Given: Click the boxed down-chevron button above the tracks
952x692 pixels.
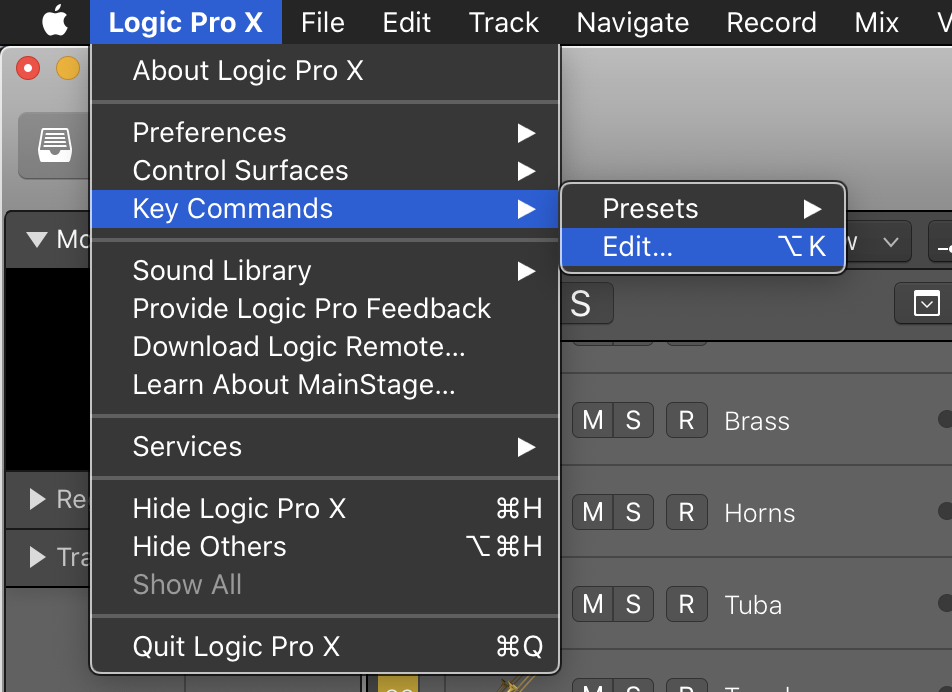Looking at the screenshot, I should pos(926,303).
